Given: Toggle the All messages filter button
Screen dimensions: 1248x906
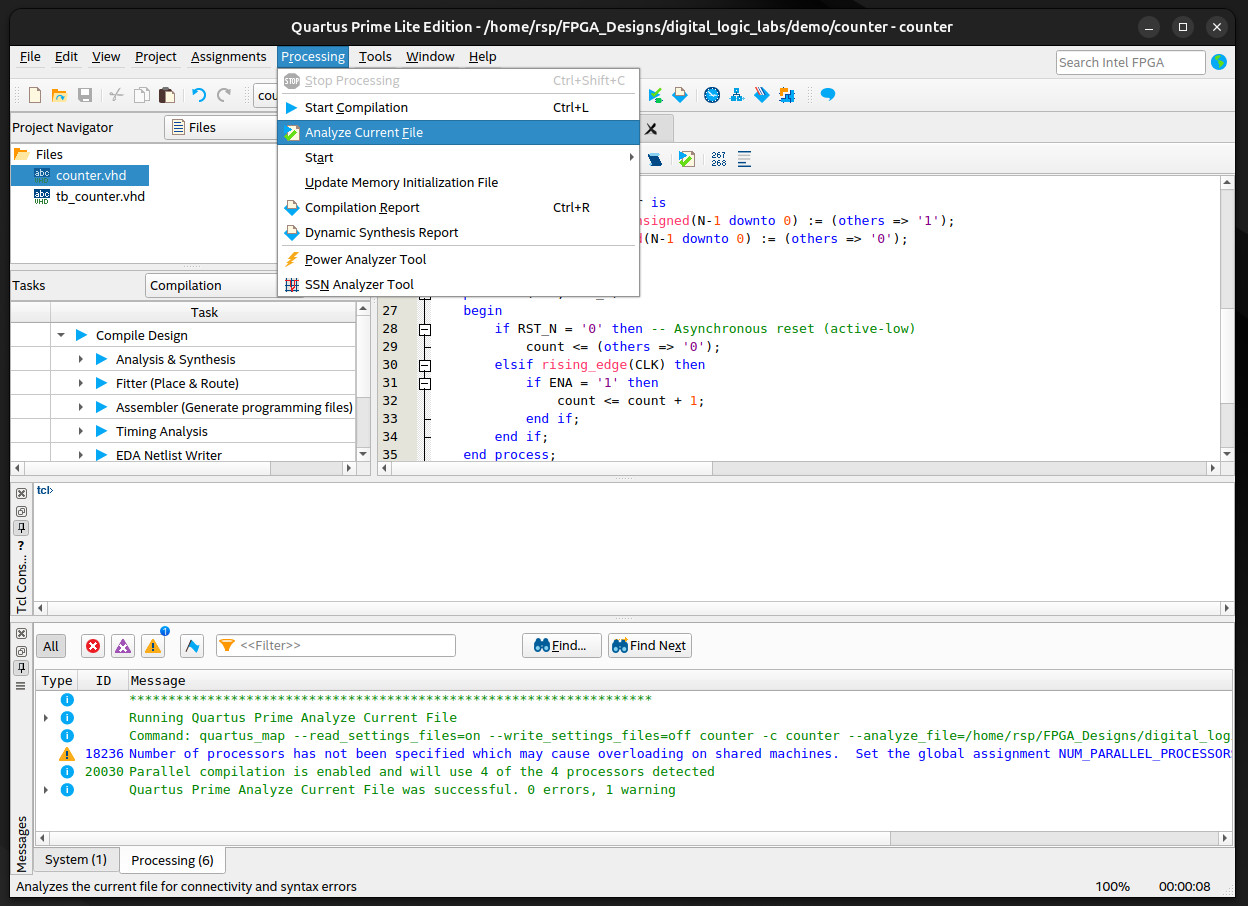Looking at the screenshot, I should [x=51, y=646].
